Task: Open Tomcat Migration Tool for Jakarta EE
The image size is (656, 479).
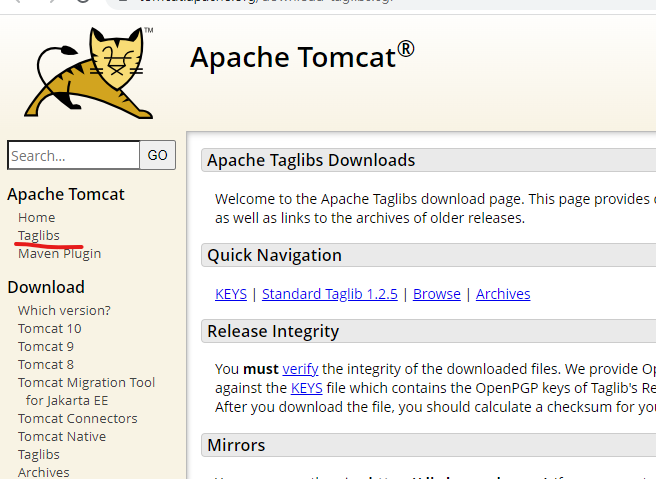Action: [x=86, y=391]
